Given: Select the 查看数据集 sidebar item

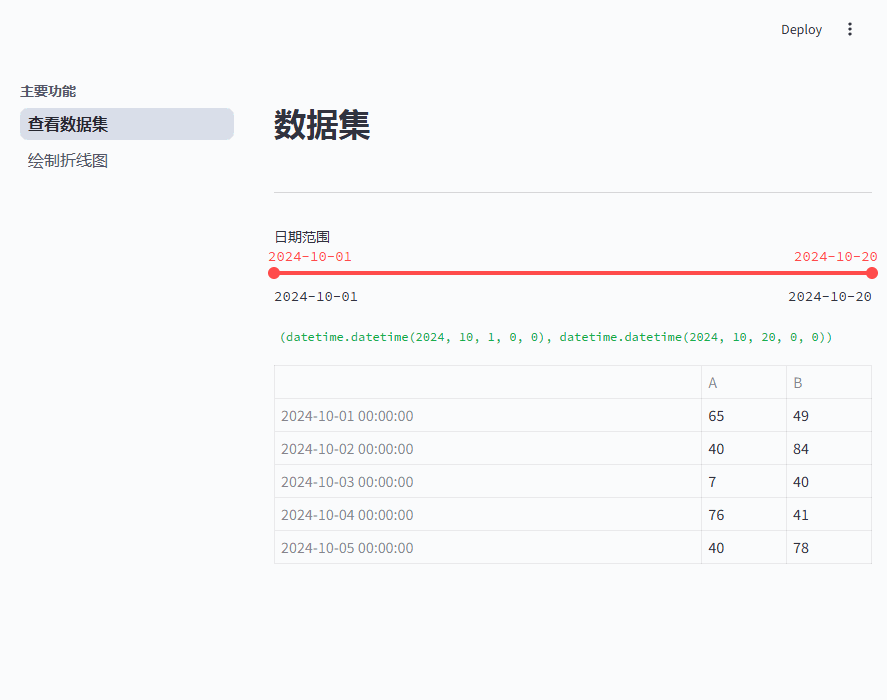Looking at the screenshot, I should click(x=127, y=124).
